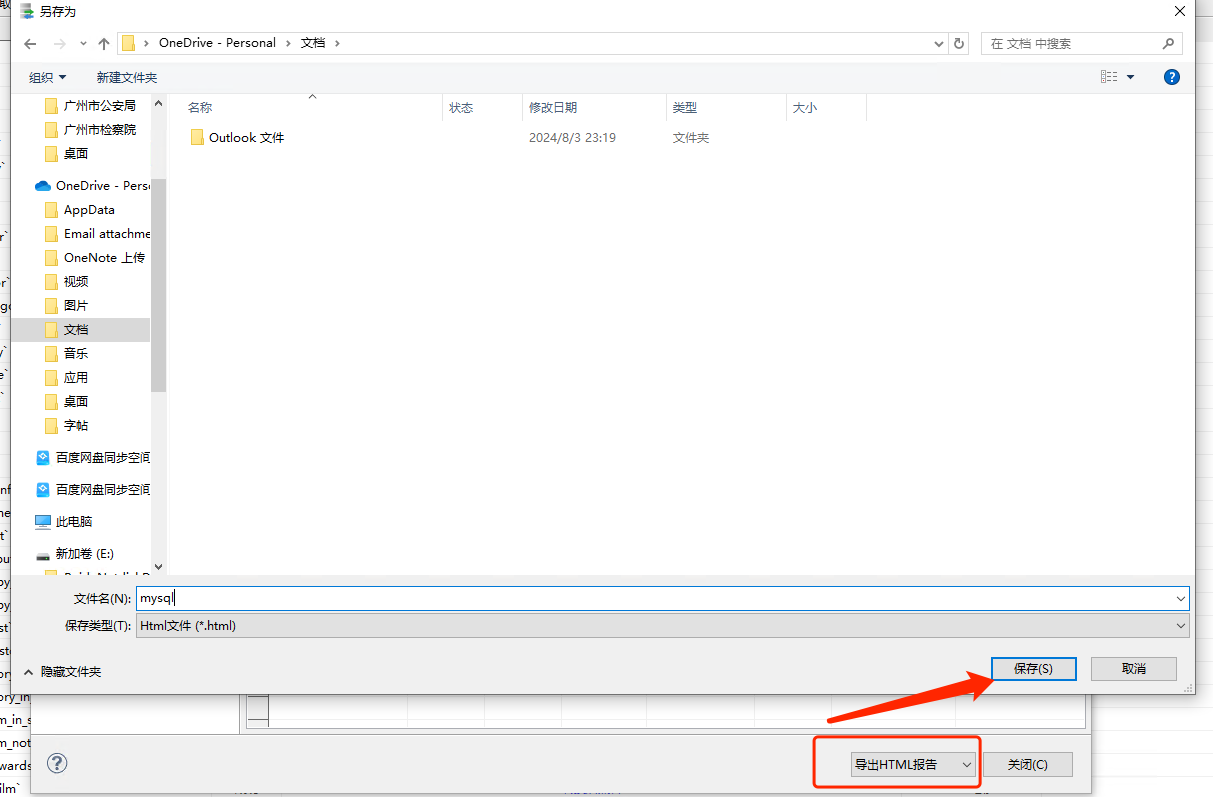Click the 此电脑 computer icon
The width and height of the screenshot is (1213, 797).
coord(43,521)
